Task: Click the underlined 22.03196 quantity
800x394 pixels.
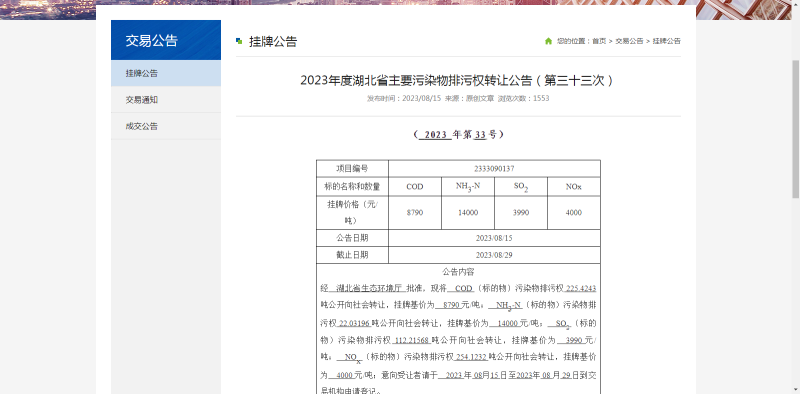Action: (x=354, y=323)
